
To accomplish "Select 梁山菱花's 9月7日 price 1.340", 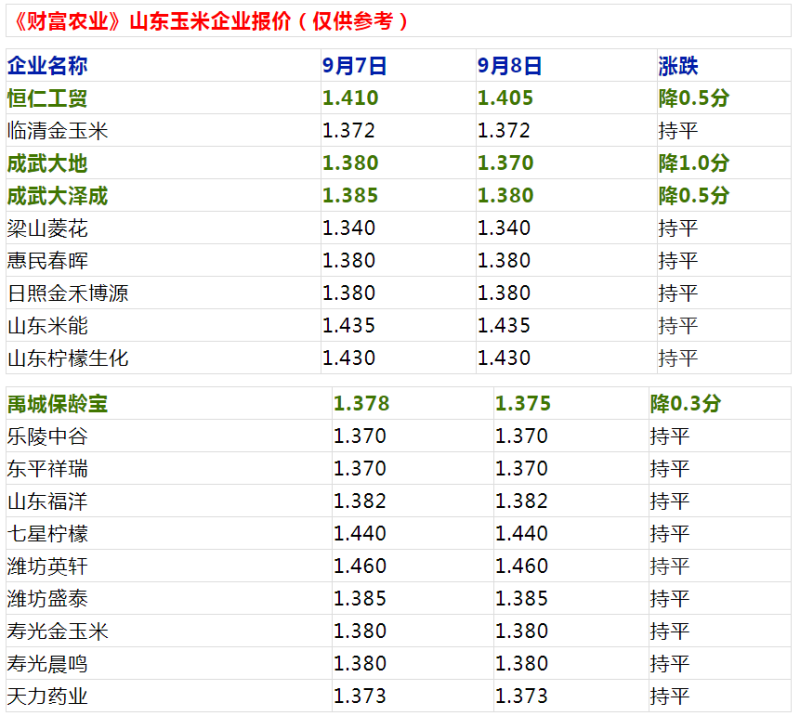I will [x=349, y=228].
